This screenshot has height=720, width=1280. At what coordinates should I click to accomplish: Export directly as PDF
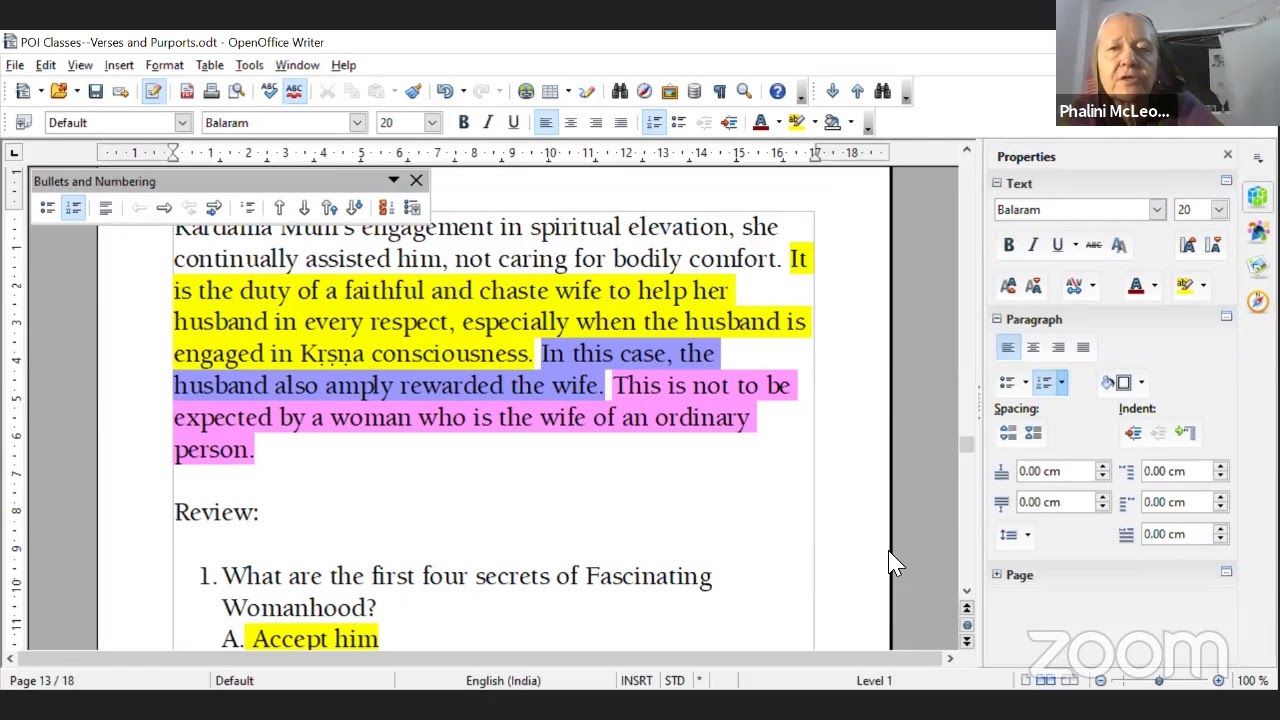click(x=187, y=92)
